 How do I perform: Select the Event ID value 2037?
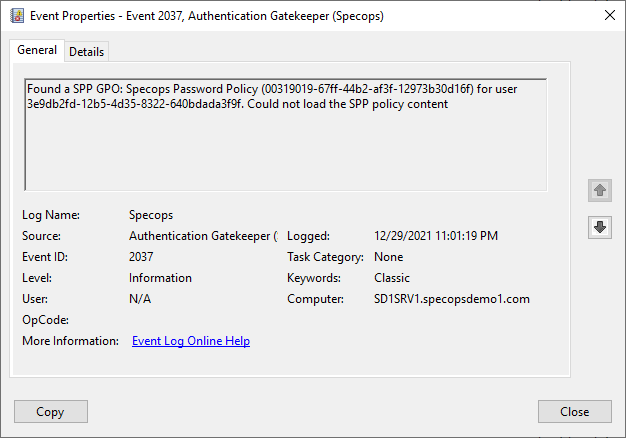coord(141,257)
